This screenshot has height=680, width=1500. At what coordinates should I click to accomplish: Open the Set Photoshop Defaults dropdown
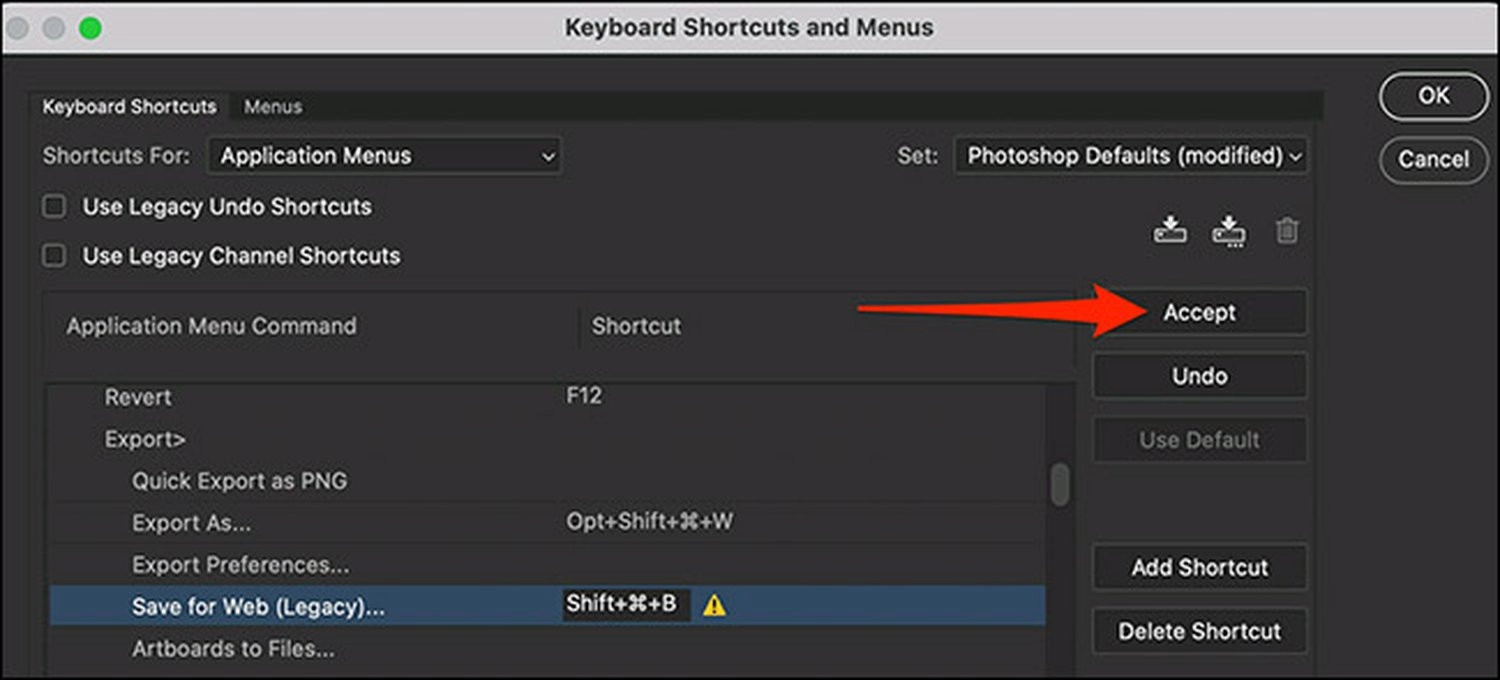[1131, 156]
